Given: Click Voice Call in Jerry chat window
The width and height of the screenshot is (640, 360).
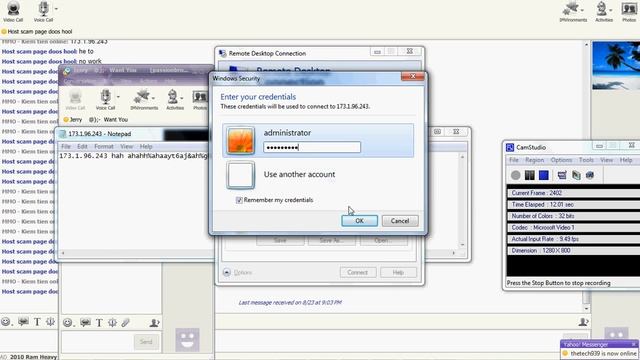Looking at the screenshot, I should [x=105, y=99].
